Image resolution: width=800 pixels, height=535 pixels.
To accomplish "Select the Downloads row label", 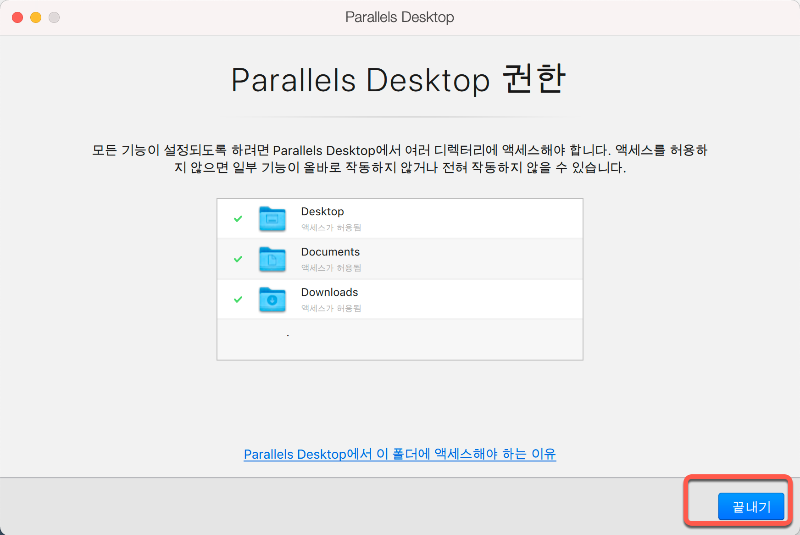I will click(330, 292).
